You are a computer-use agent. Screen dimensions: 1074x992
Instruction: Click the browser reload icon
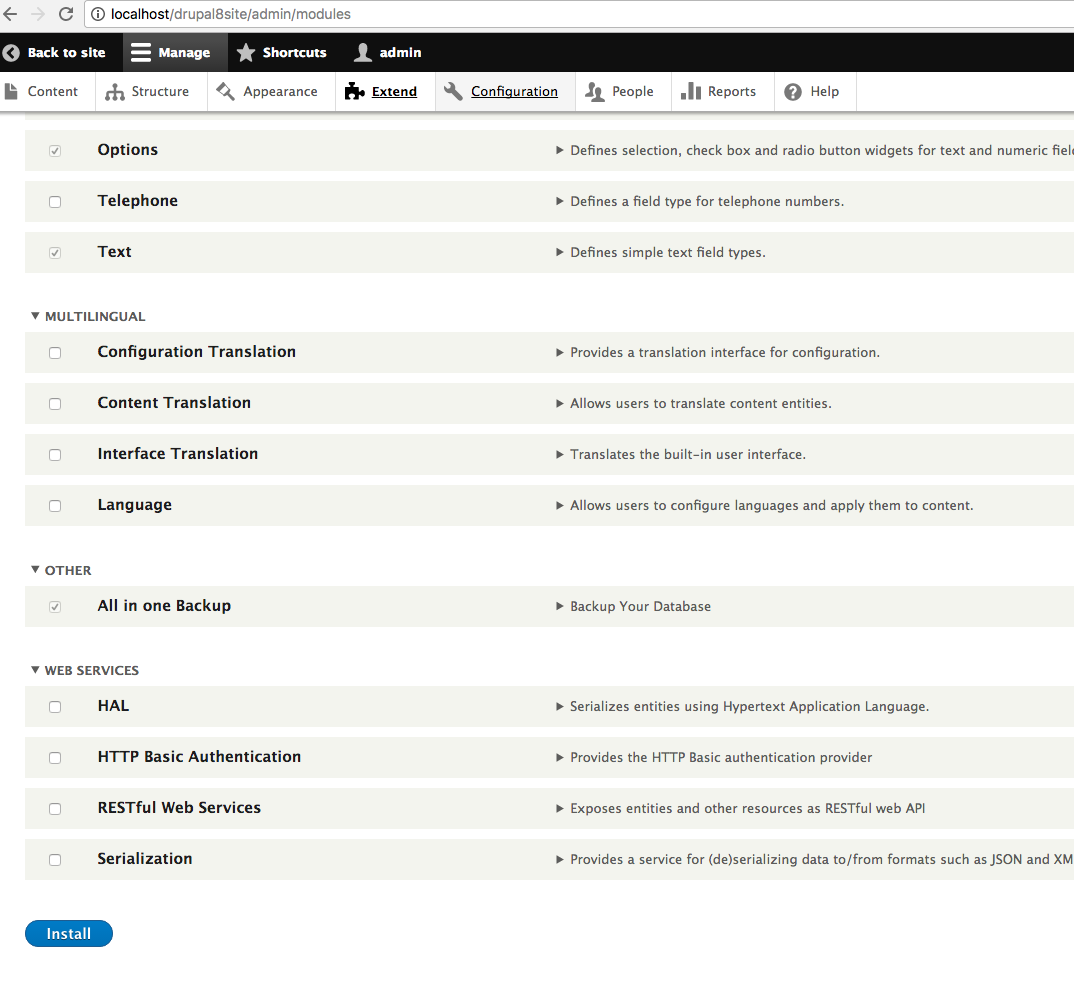click(65, 14)
